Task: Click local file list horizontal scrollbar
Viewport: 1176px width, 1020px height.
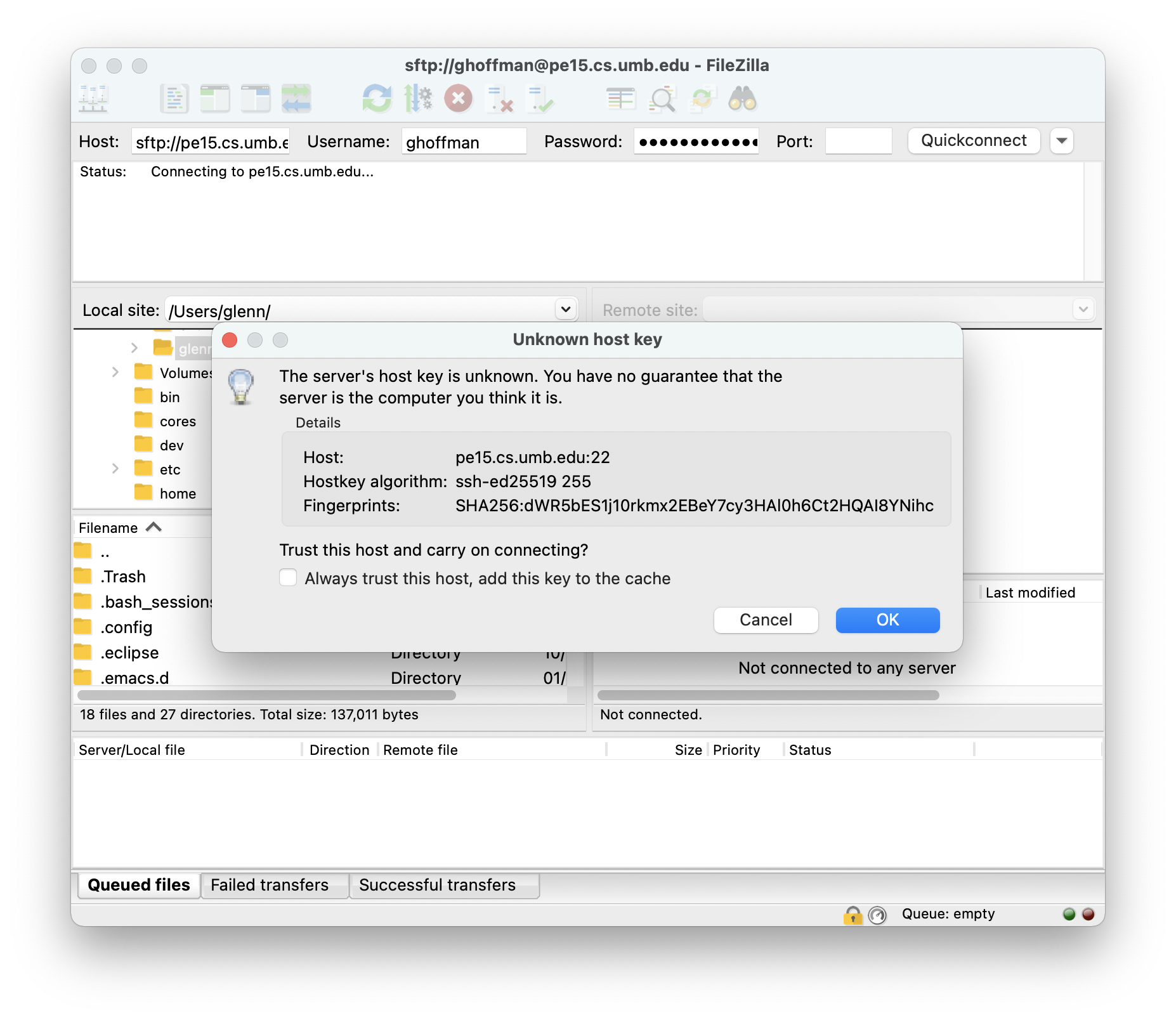Action: (x=266, y=695)
